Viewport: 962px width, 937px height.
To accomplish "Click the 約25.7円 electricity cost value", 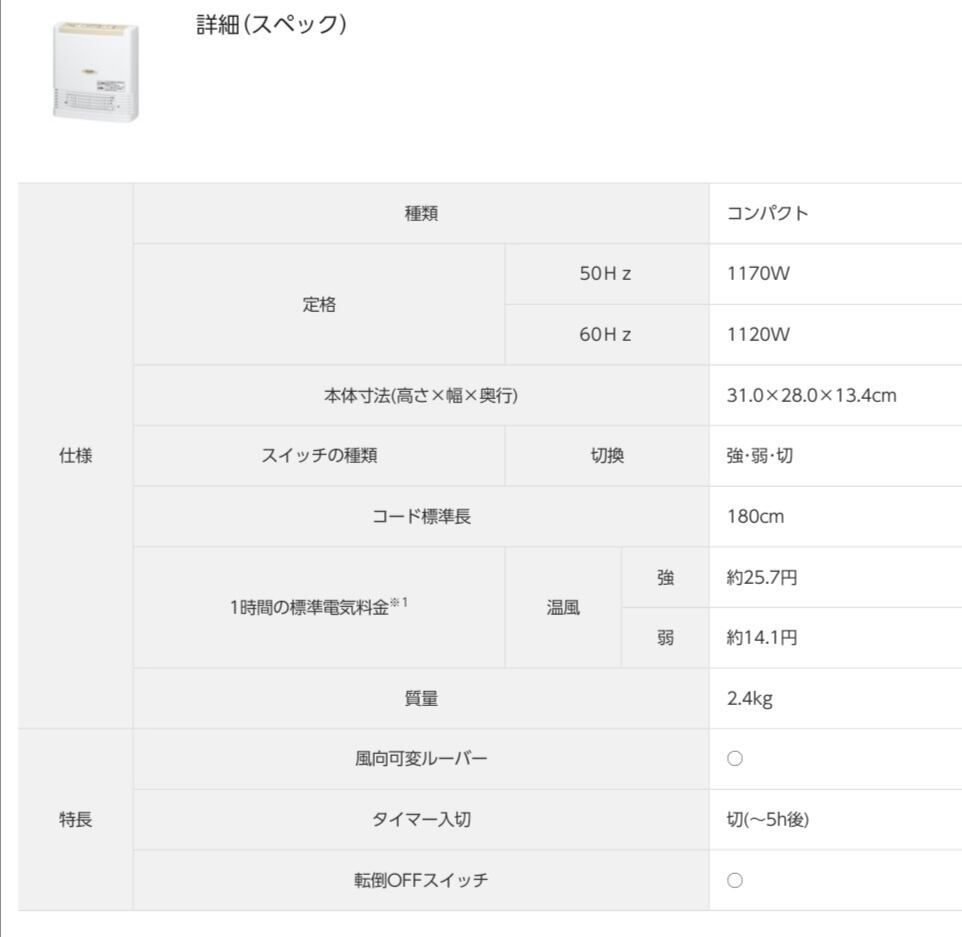I will (761, 577).
